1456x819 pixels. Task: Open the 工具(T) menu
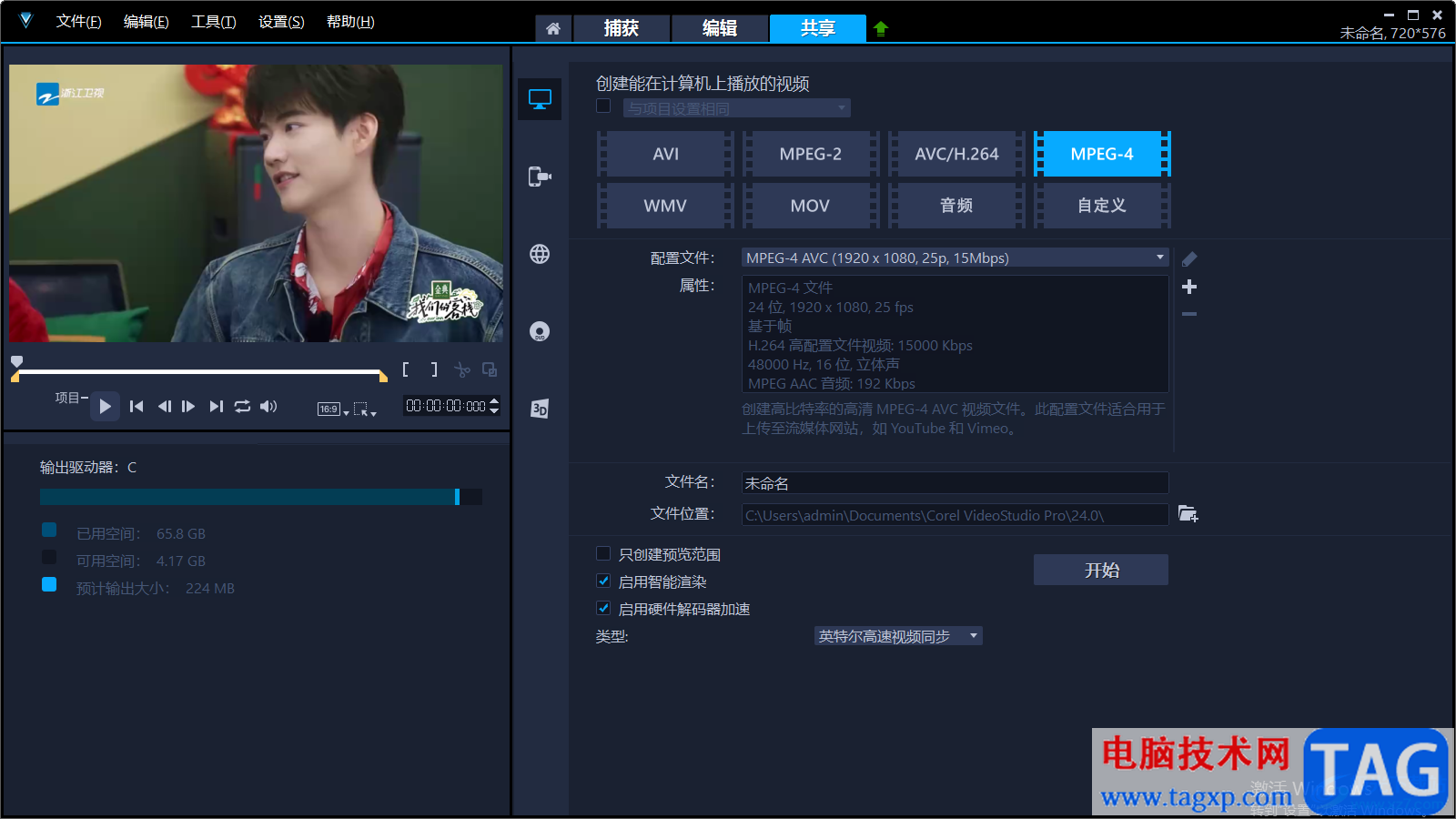coord(213,22)
